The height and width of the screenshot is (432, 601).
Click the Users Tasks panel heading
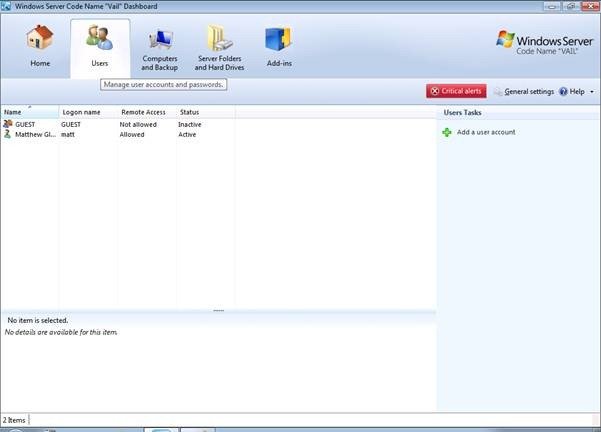tap(462, 113)
